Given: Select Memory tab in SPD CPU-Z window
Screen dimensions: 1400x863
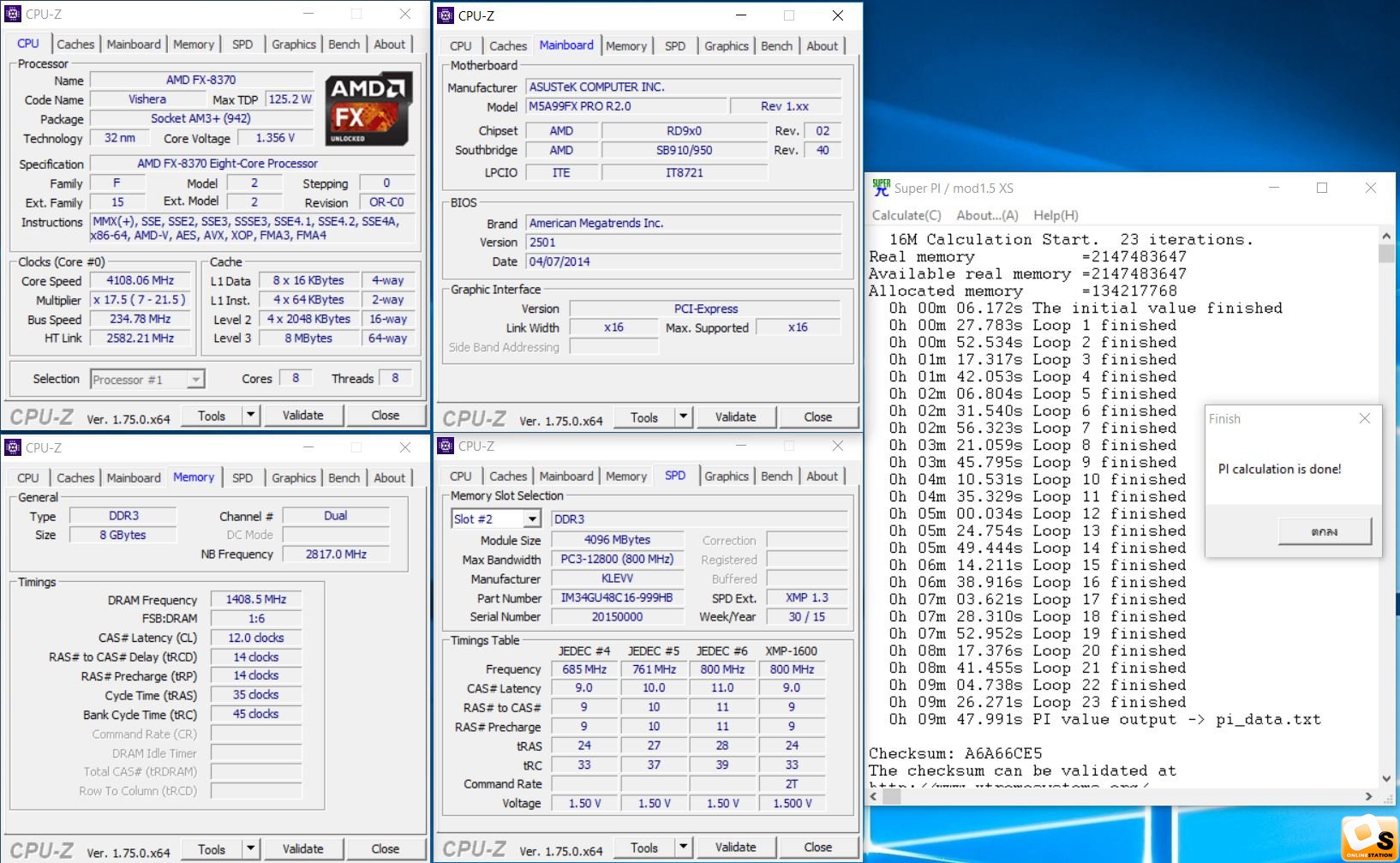Looking at the screenshot, I should pyautogui.click(x=626, y=476).
